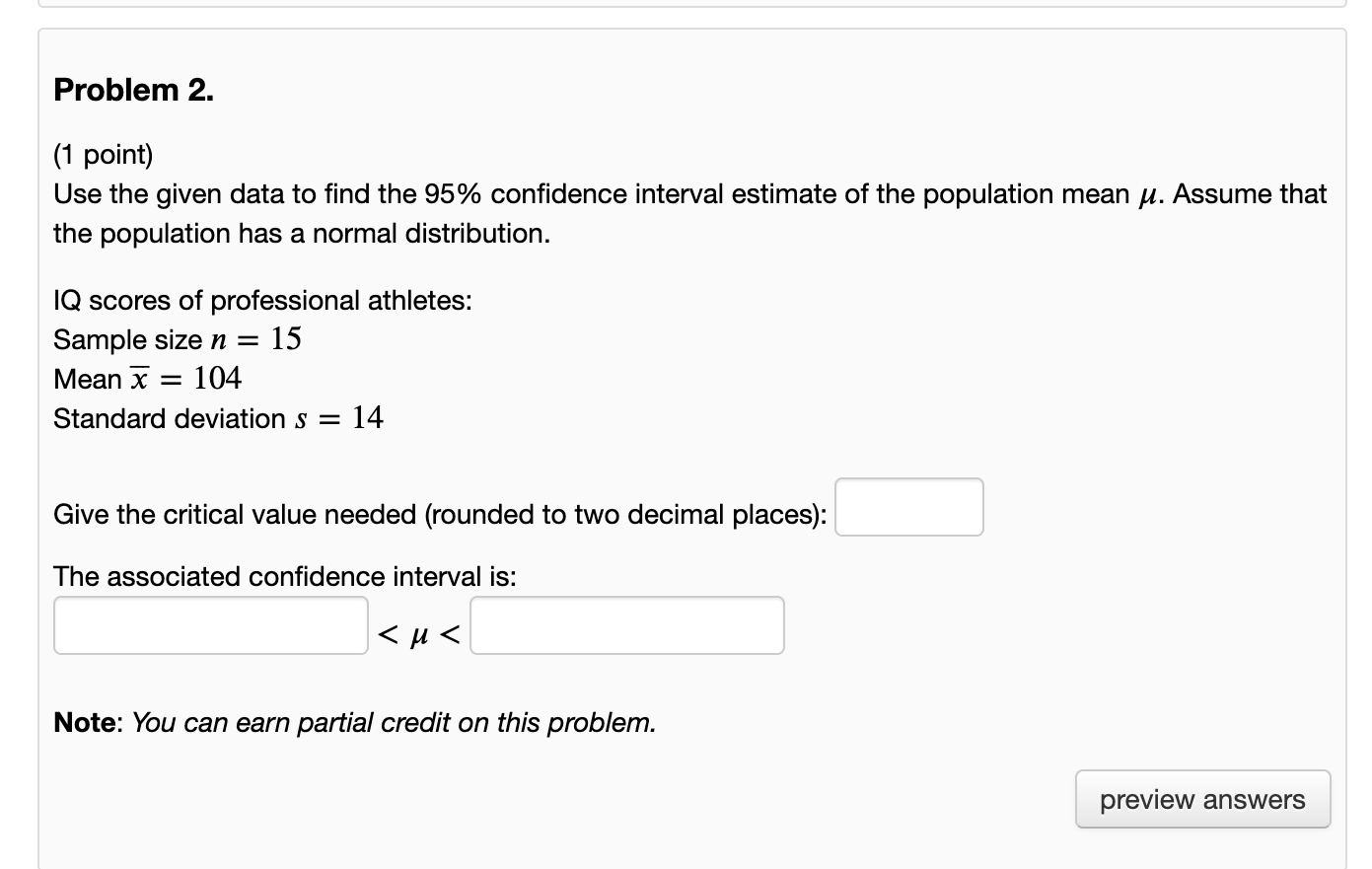Image resolution: width=1372 pixels, height=869 pixels.
Task: Click the sample size n = 15 line
Action: (x=178, y=339)
